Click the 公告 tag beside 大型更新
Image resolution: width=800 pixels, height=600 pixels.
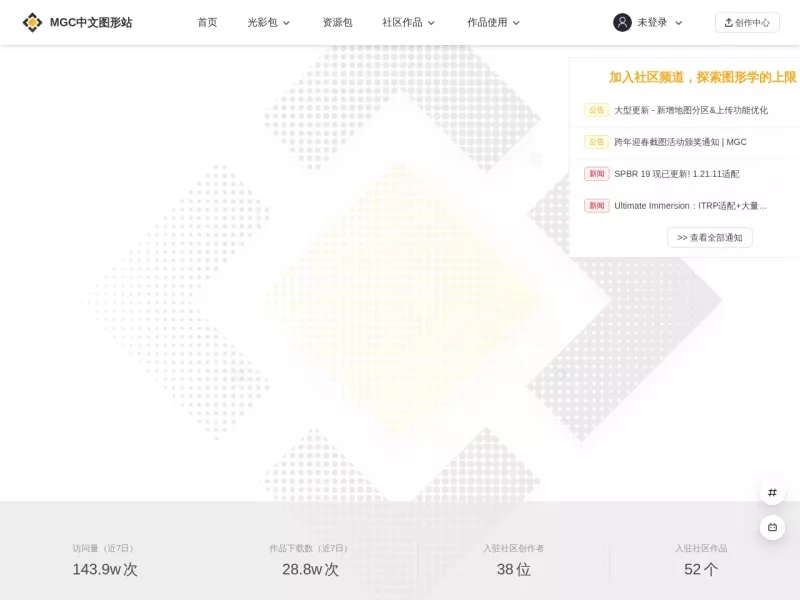tap(596, 110)
